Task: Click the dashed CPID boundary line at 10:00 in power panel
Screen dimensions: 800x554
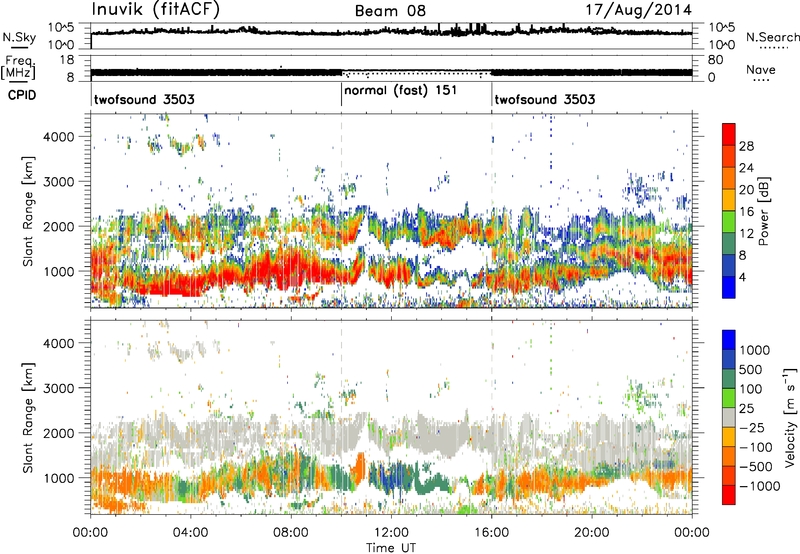Action: point(341,209)
